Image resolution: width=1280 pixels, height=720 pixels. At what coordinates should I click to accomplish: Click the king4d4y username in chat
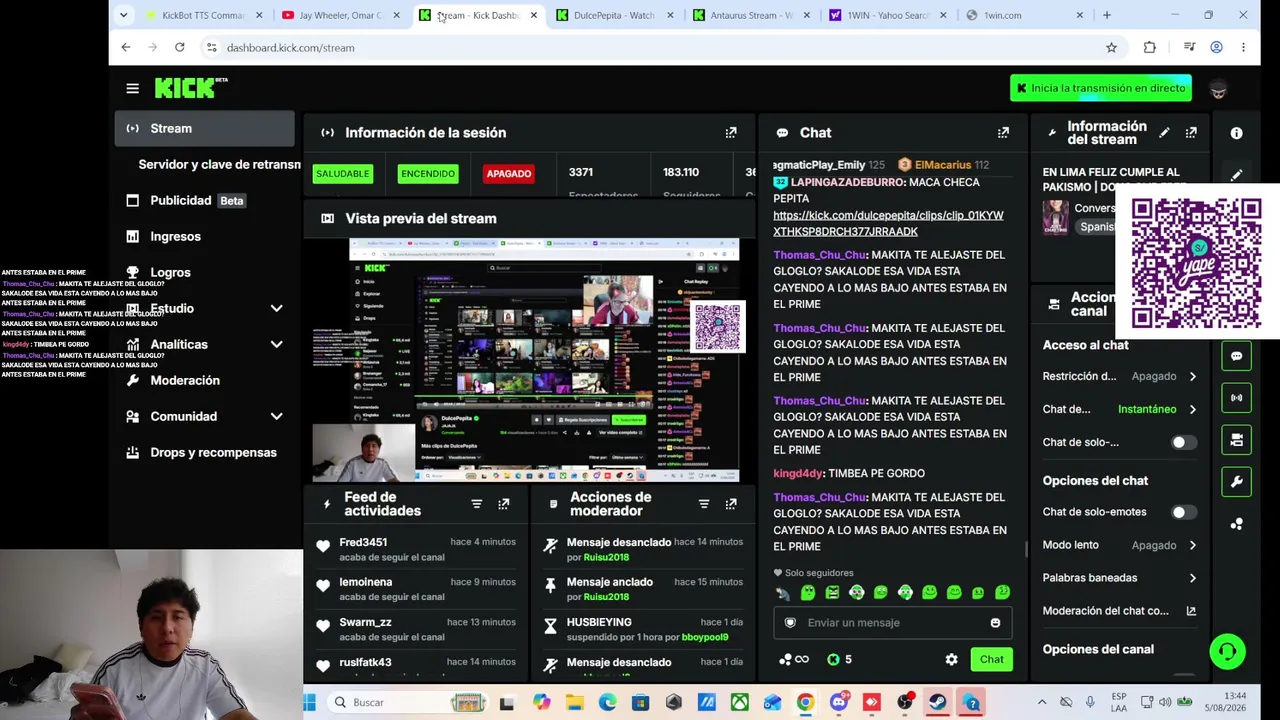tap(798, 474)
